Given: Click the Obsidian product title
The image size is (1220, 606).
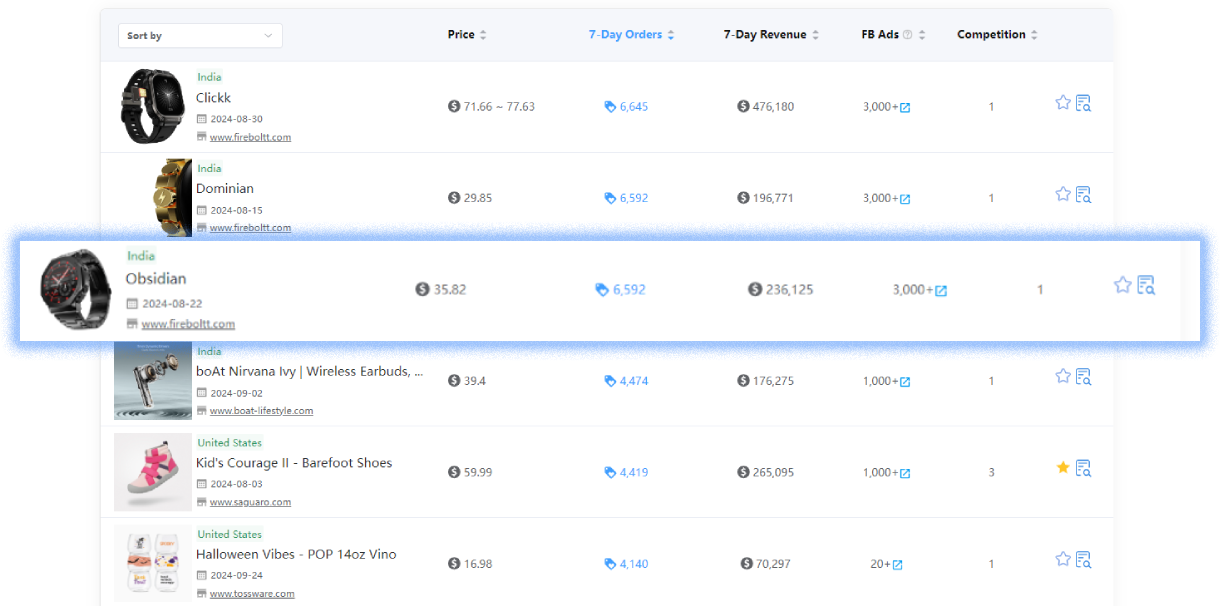Looking at the screenshot, I should (x=156, y=279).
